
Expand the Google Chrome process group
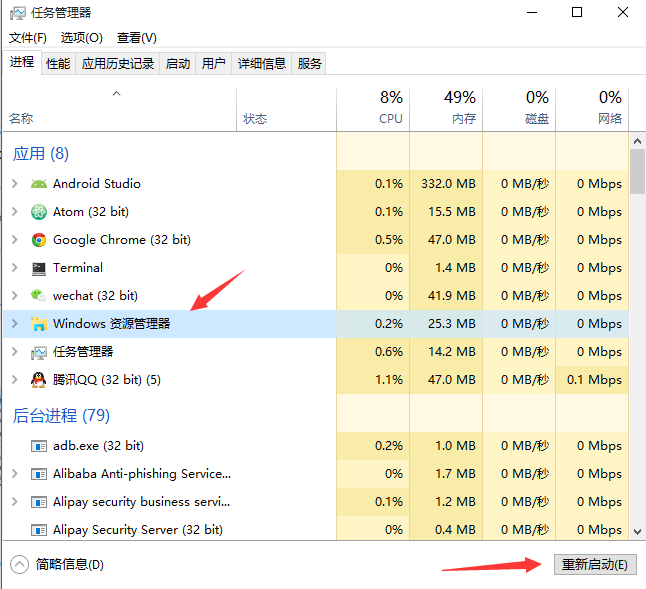pos(15,240)
